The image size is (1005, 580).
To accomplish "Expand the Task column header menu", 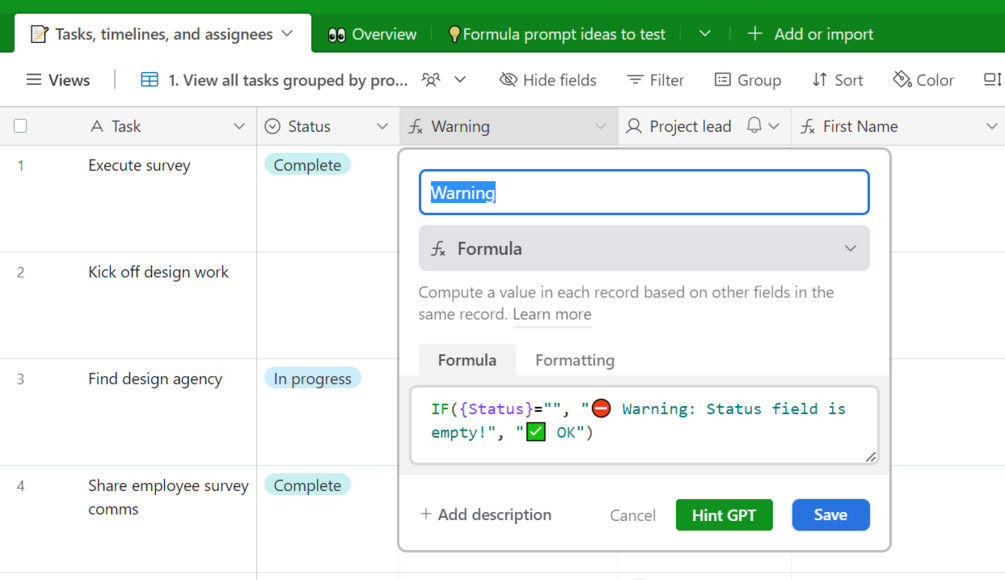I will pyautogui.click(x=239, y=126).
